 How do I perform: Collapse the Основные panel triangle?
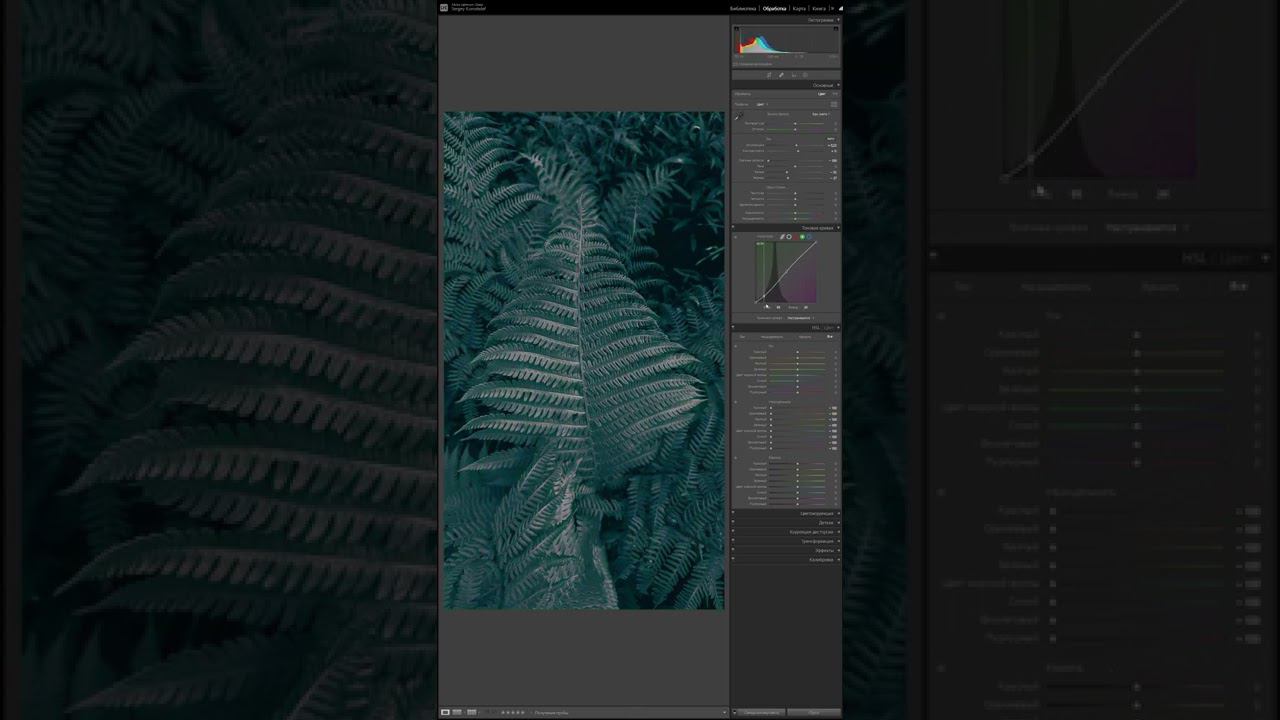pos(838,85)
